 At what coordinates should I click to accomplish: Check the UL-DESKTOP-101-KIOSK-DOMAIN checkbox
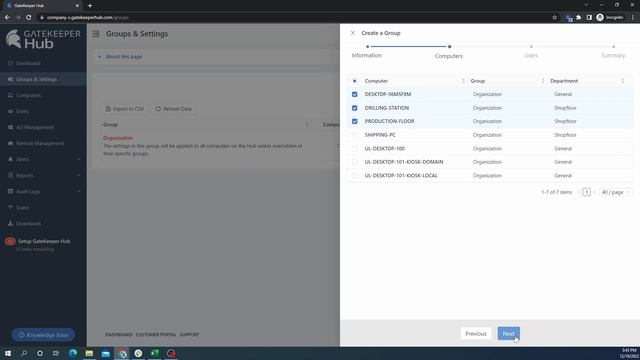(x=354, y=162)
